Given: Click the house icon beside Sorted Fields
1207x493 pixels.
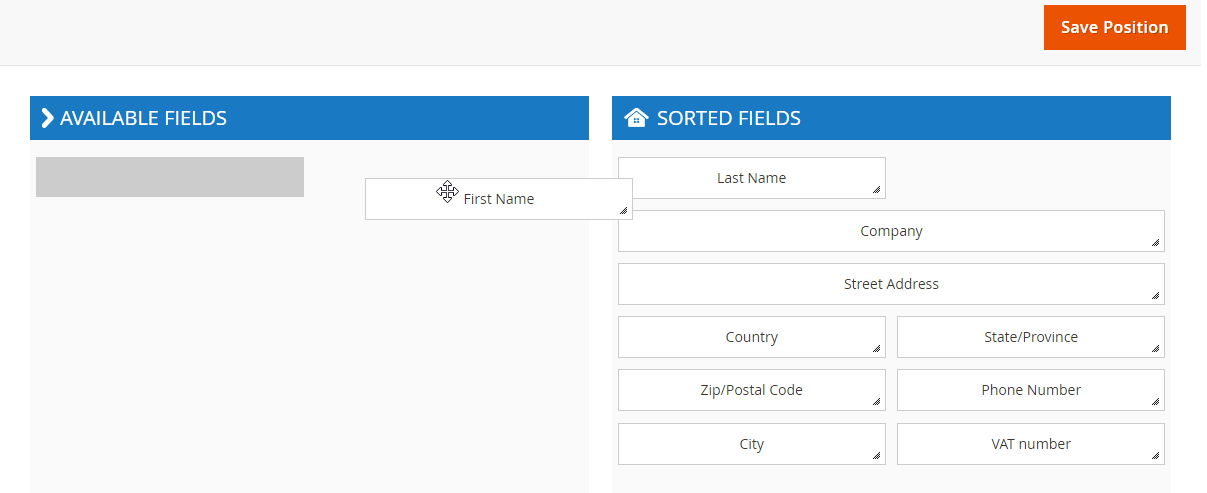Looking at the screenshot, I should (x=636, y=118).
